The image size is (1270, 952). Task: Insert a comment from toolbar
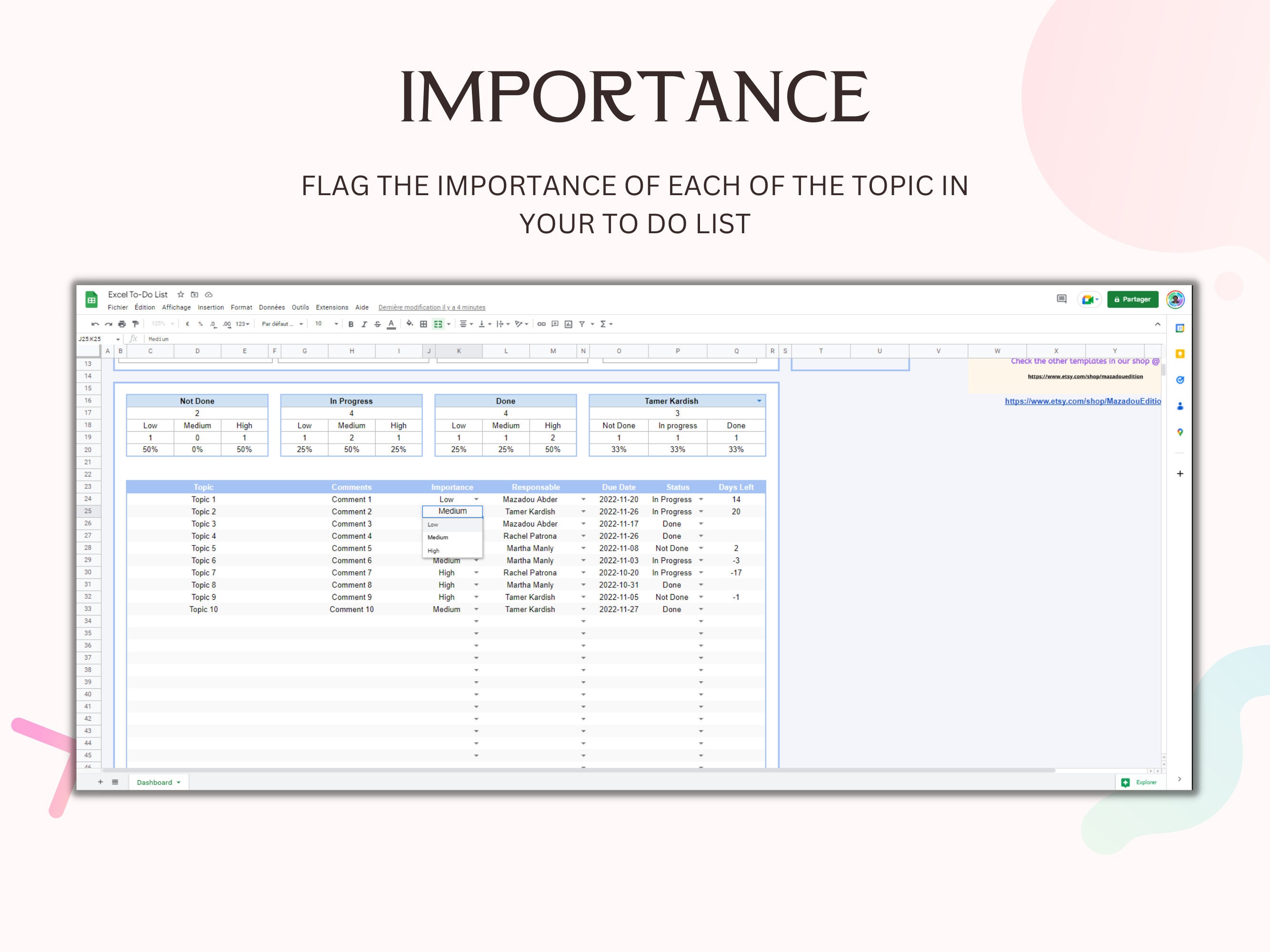(555, 324)
